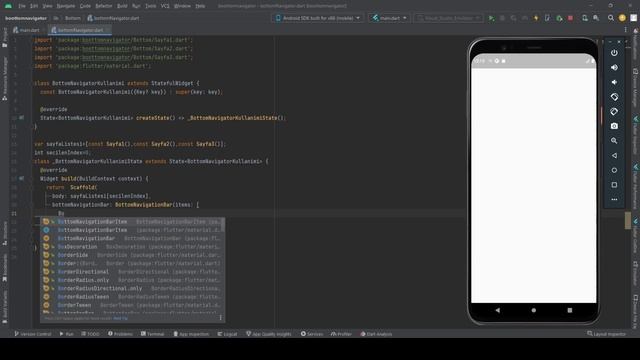Open the File menu
The width and height of the screenshot is (640, 360).
point(22,6)
